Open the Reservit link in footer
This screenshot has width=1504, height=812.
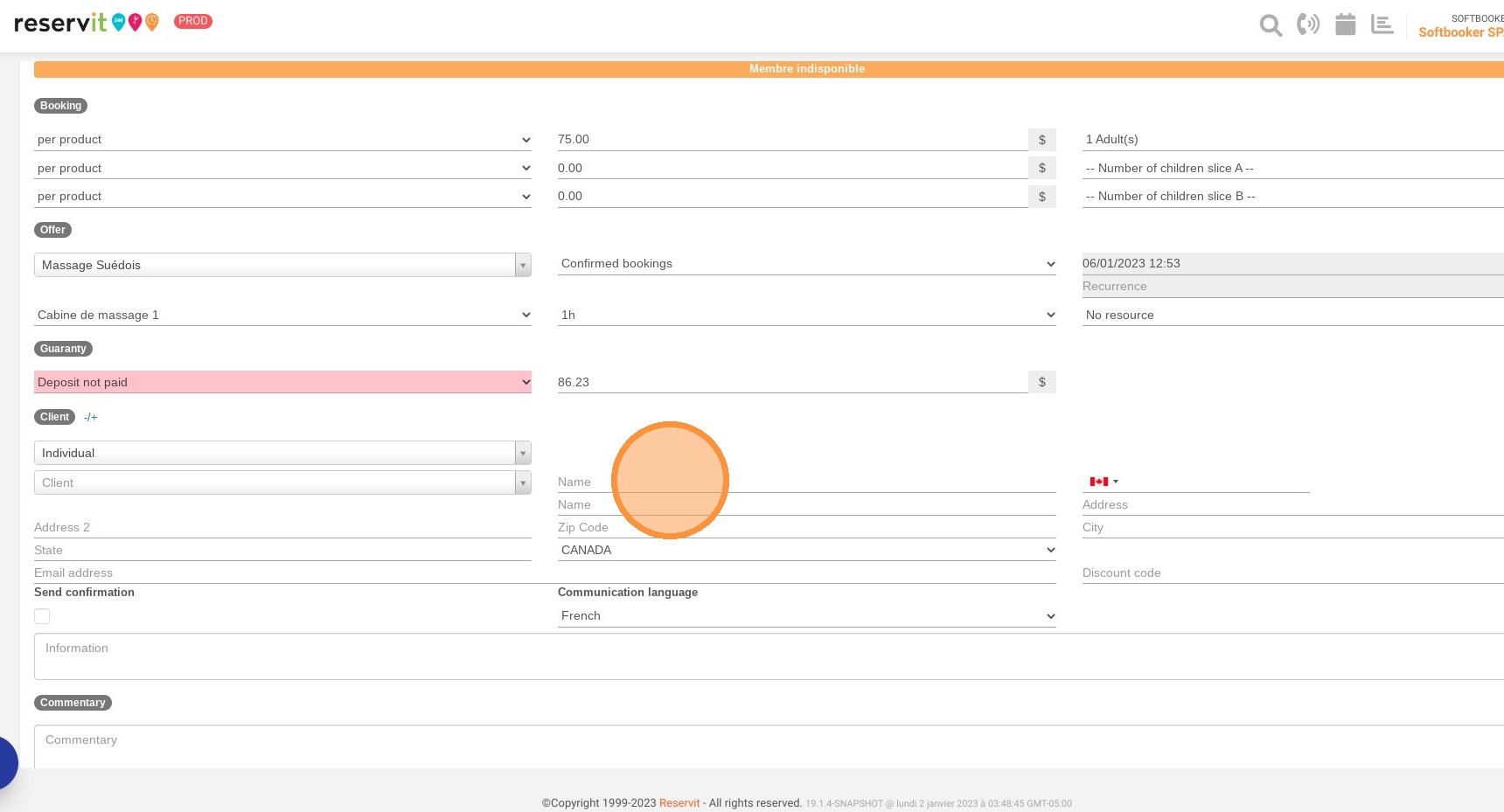pyautogui.click(x=679, y=803)
